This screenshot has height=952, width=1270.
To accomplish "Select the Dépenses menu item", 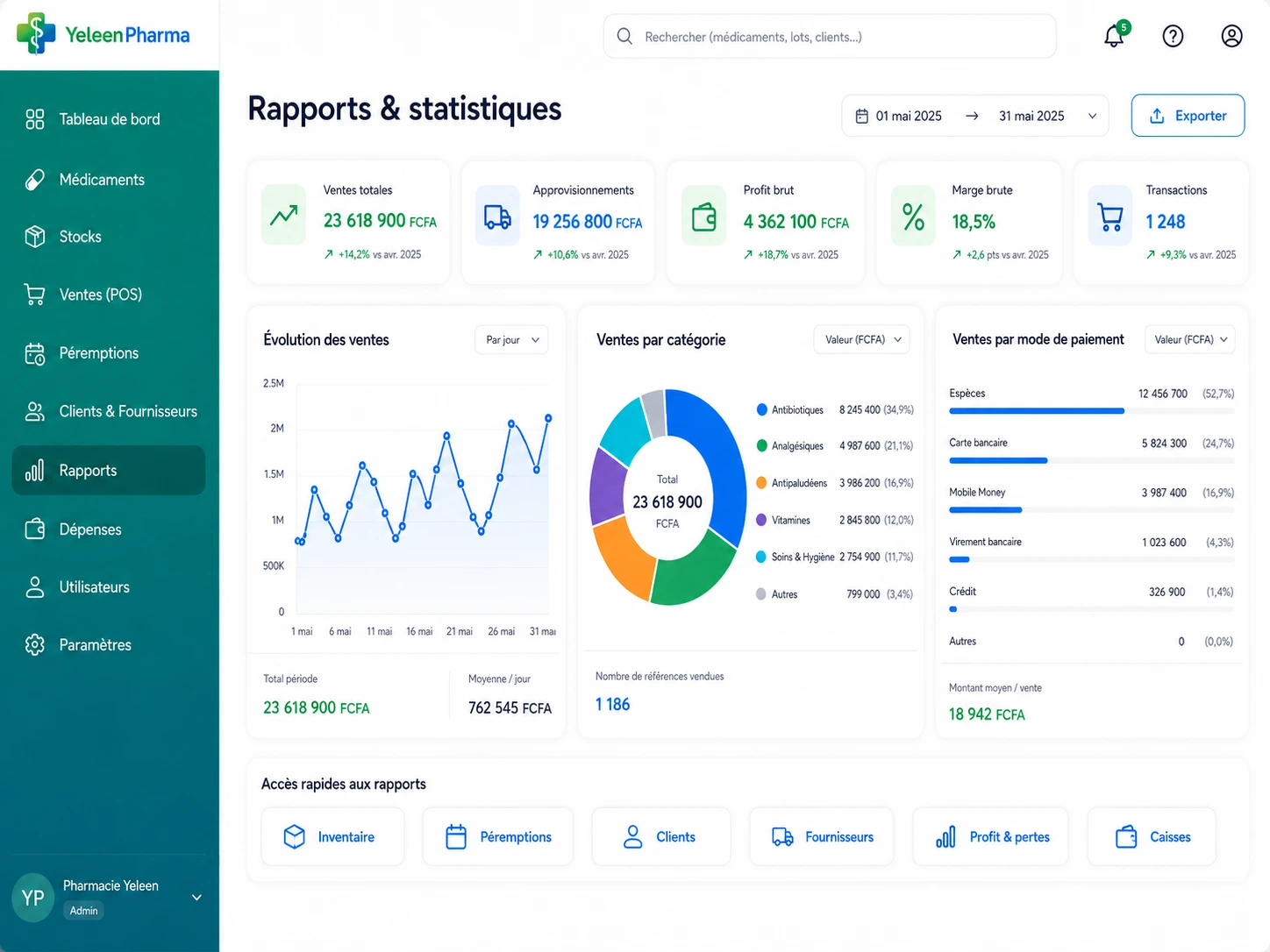I will pyautogui.click(x=109, y=529).
